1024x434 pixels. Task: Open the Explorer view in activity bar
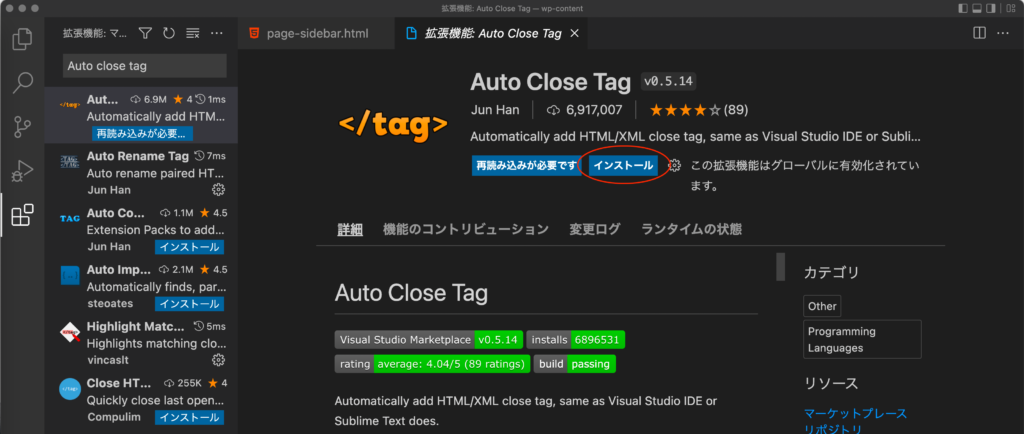[22, 39]
